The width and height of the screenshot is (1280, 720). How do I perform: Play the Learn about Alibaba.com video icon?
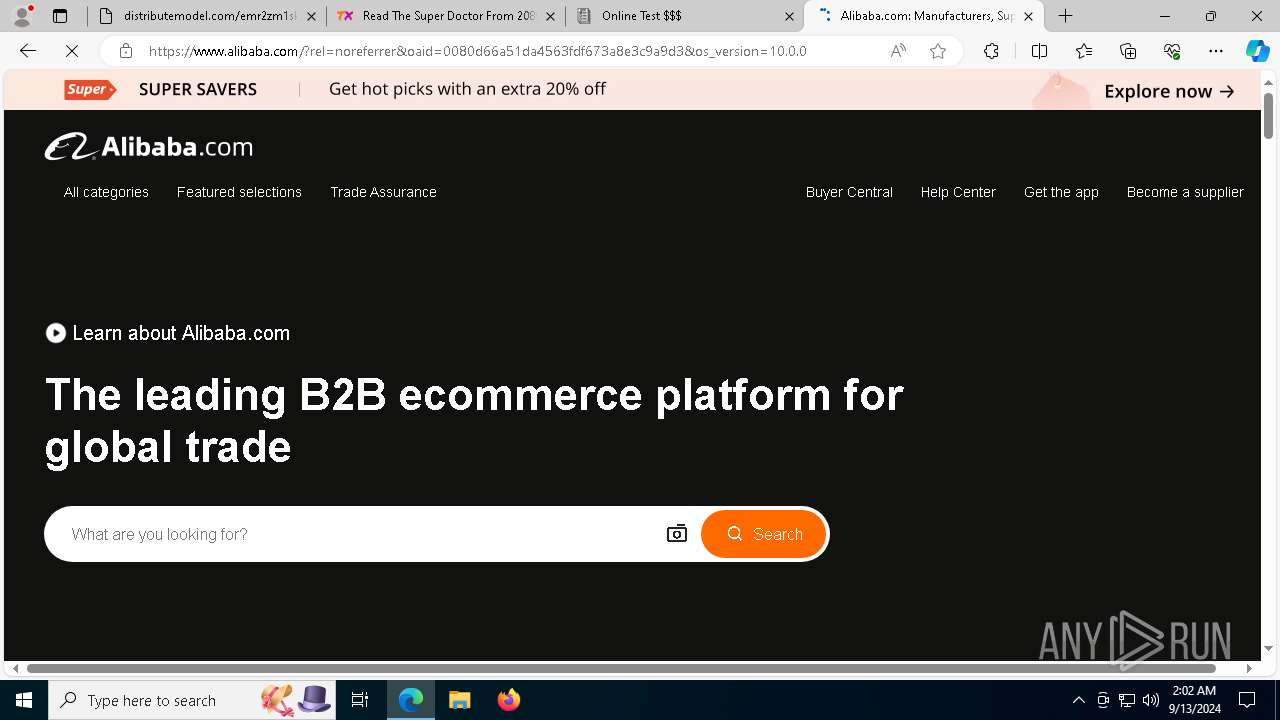point(56,333)
